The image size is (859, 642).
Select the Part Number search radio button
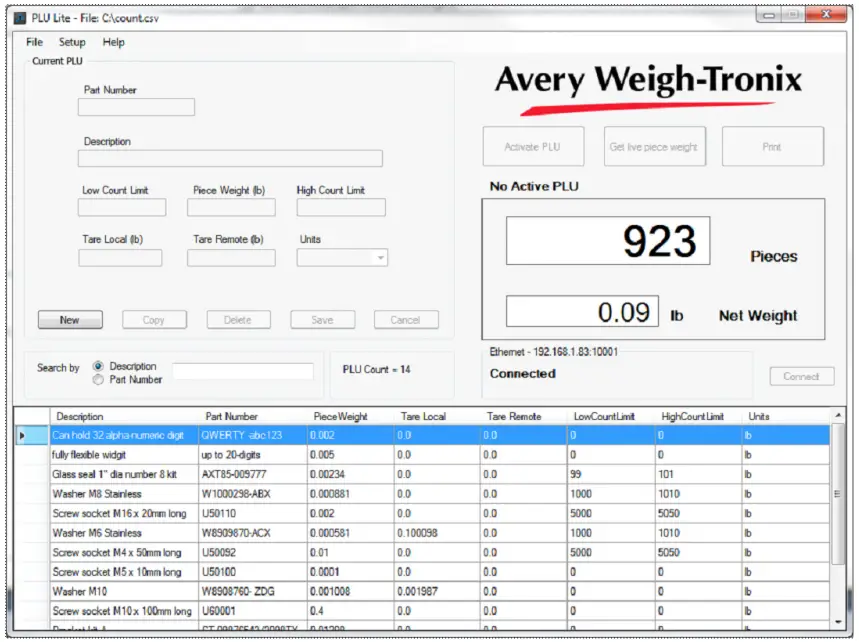tap(96, 377)
